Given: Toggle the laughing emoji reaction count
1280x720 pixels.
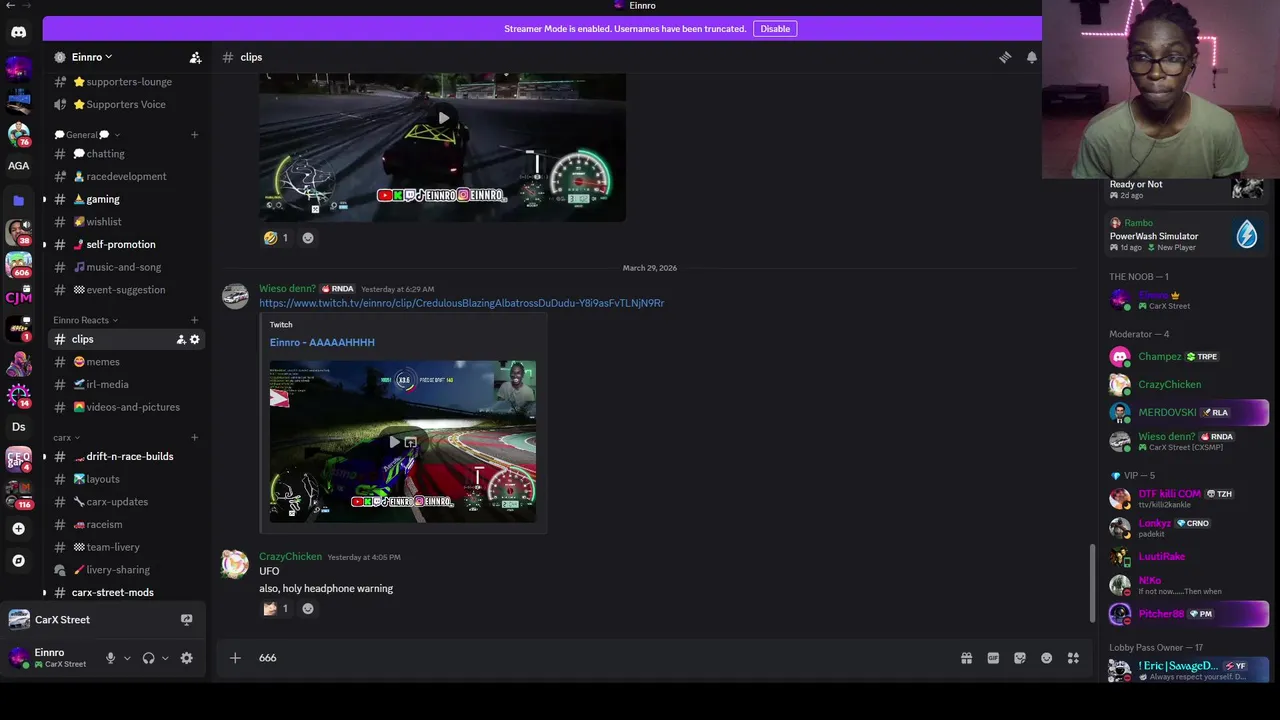Looking at the screenshot, I should point(276,238).
